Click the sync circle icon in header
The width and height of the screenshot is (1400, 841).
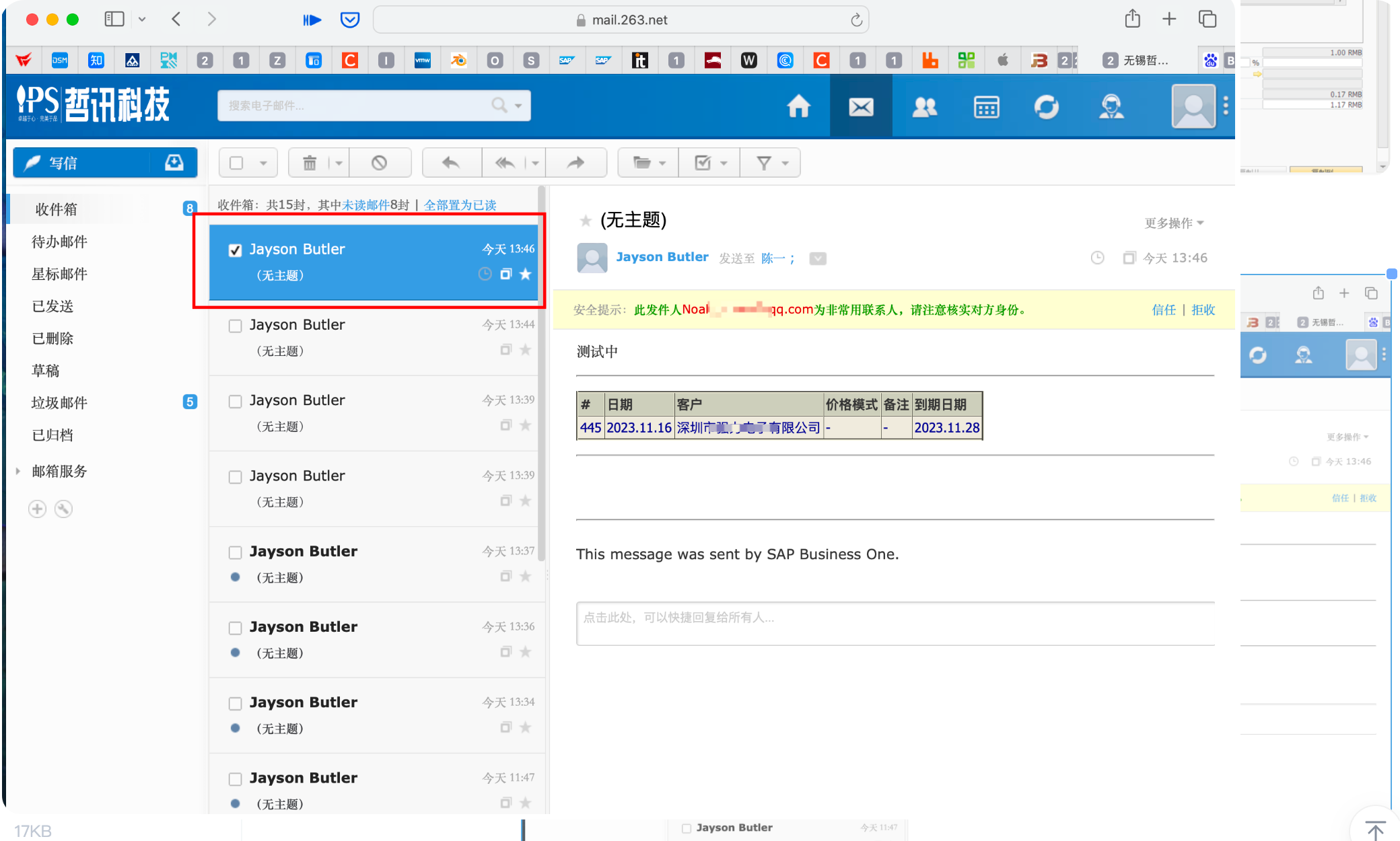click(1047, 106)
